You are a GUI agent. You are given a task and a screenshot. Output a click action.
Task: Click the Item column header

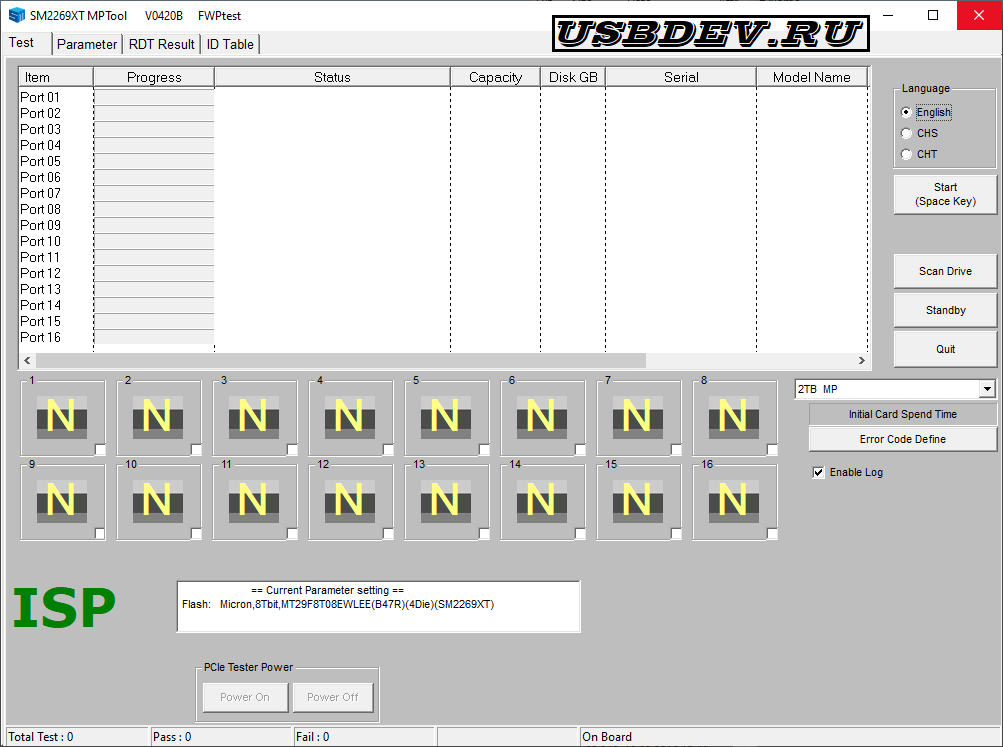click(56, 77)
